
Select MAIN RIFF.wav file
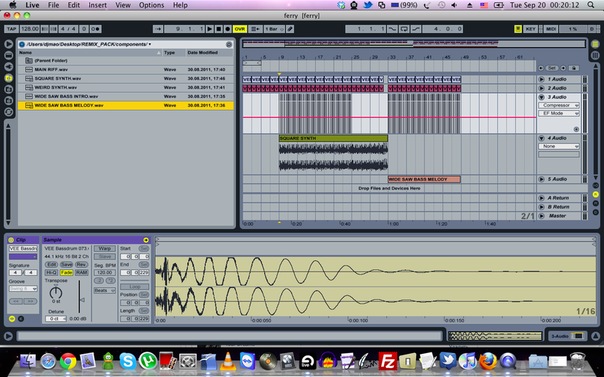click(126, 70)
